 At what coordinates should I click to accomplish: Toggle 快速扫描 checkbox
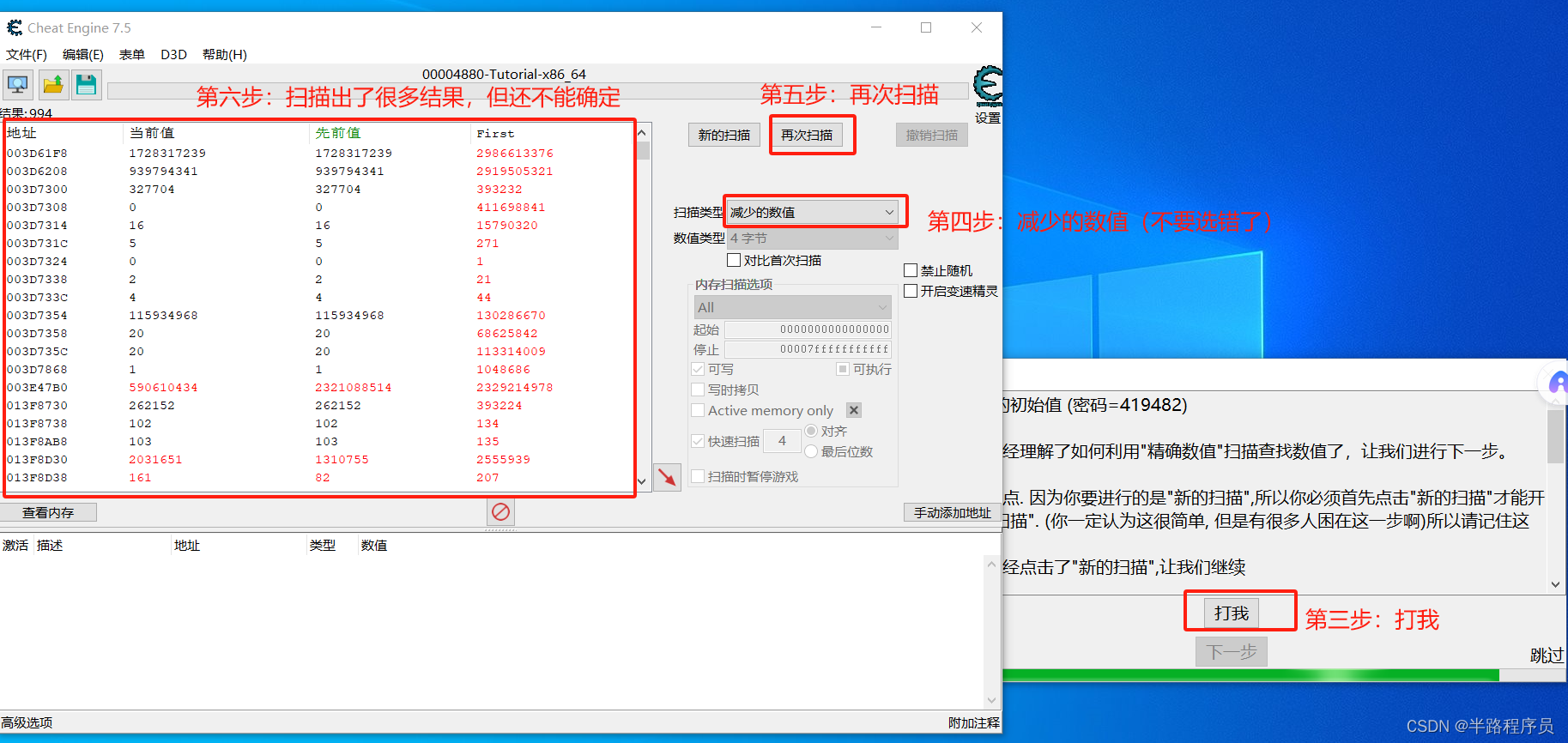pyautogui.click(x=698, y=441)
